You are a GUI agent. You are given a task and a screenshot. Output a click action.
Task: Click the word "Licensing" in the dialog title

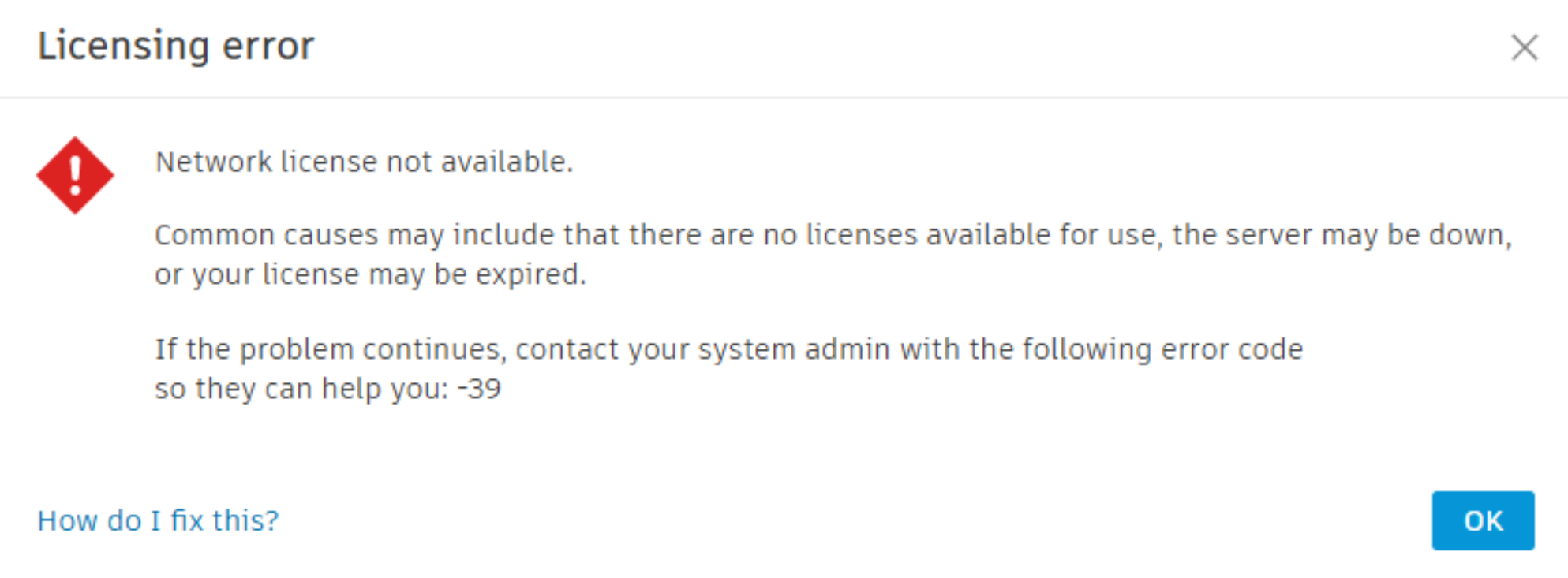tap(123, 46)
